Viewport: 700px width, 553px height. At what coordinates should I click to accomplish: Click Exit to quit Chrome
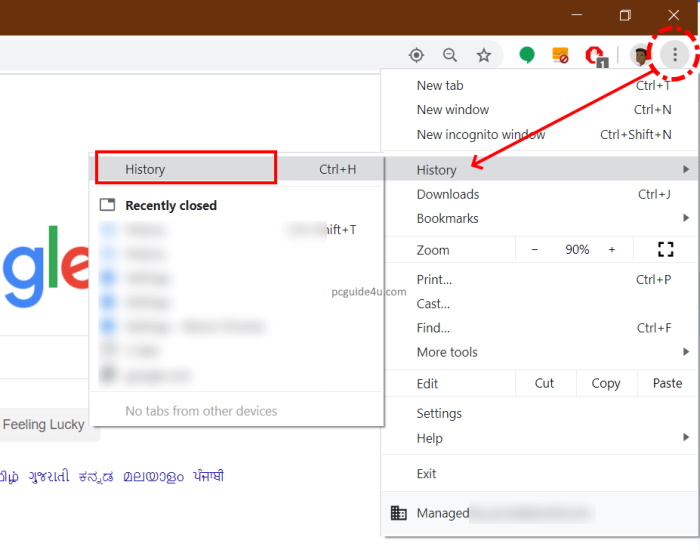pyautogui.click(x=540, y=474)
